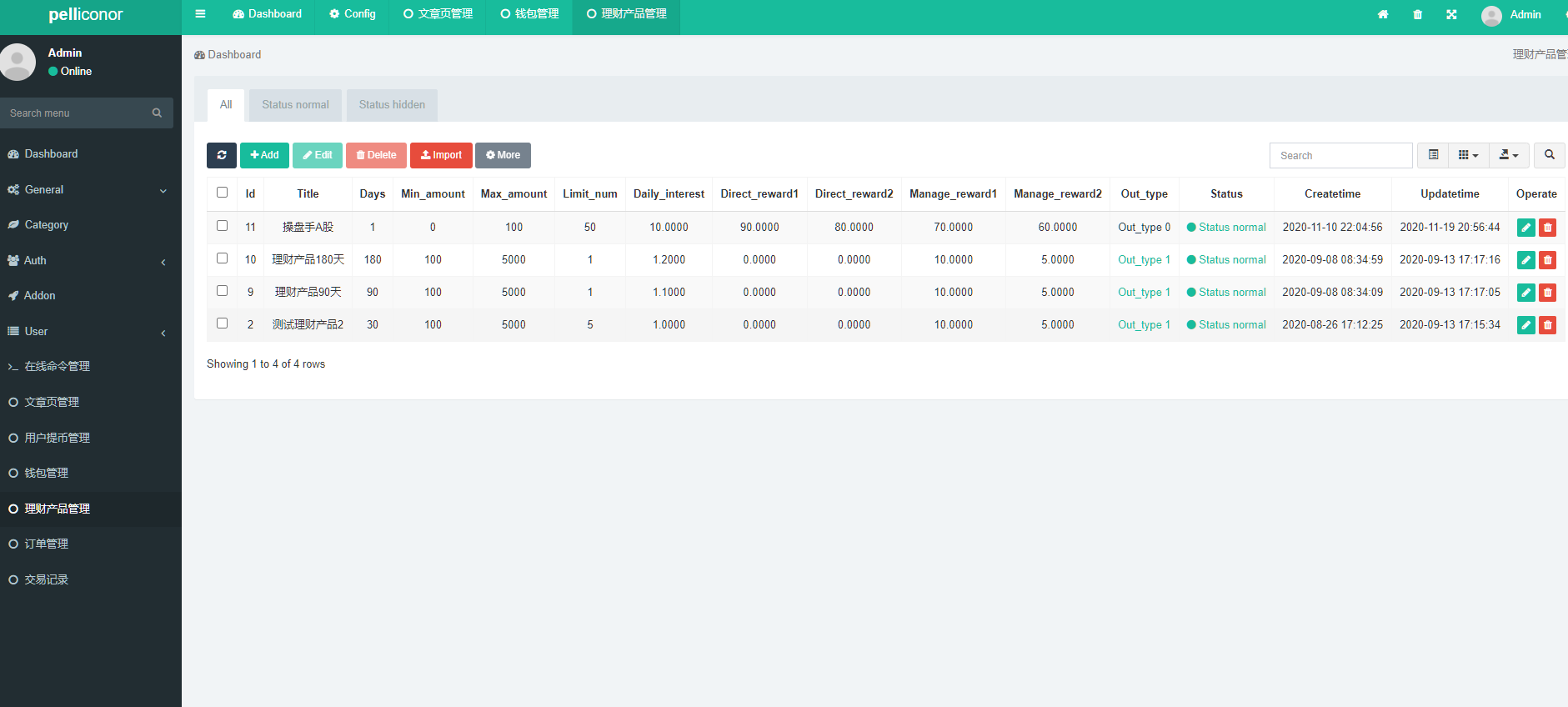Click the red delete icon for row 2

(1547, 325)
